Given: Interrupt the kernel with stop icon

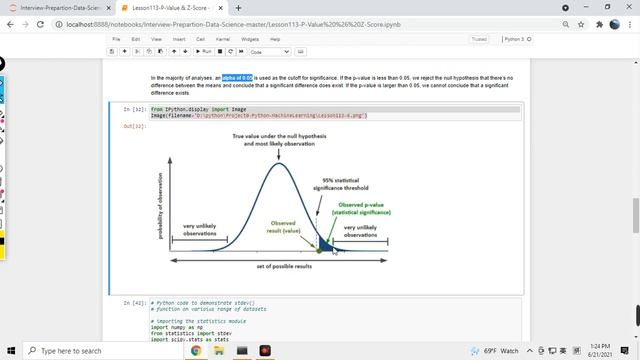Looking at the screenshot, I should [220, 51].
